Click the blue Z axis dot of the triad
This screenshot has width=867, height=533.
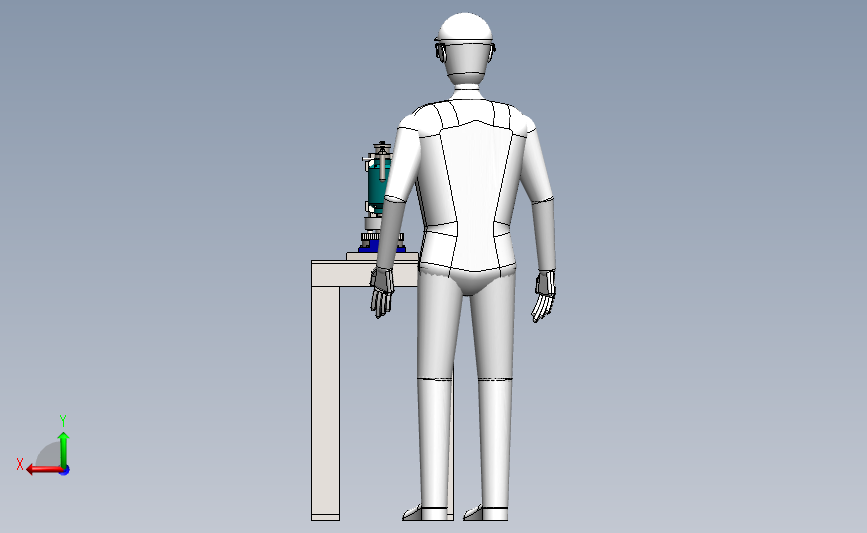[x=65, y=471]
